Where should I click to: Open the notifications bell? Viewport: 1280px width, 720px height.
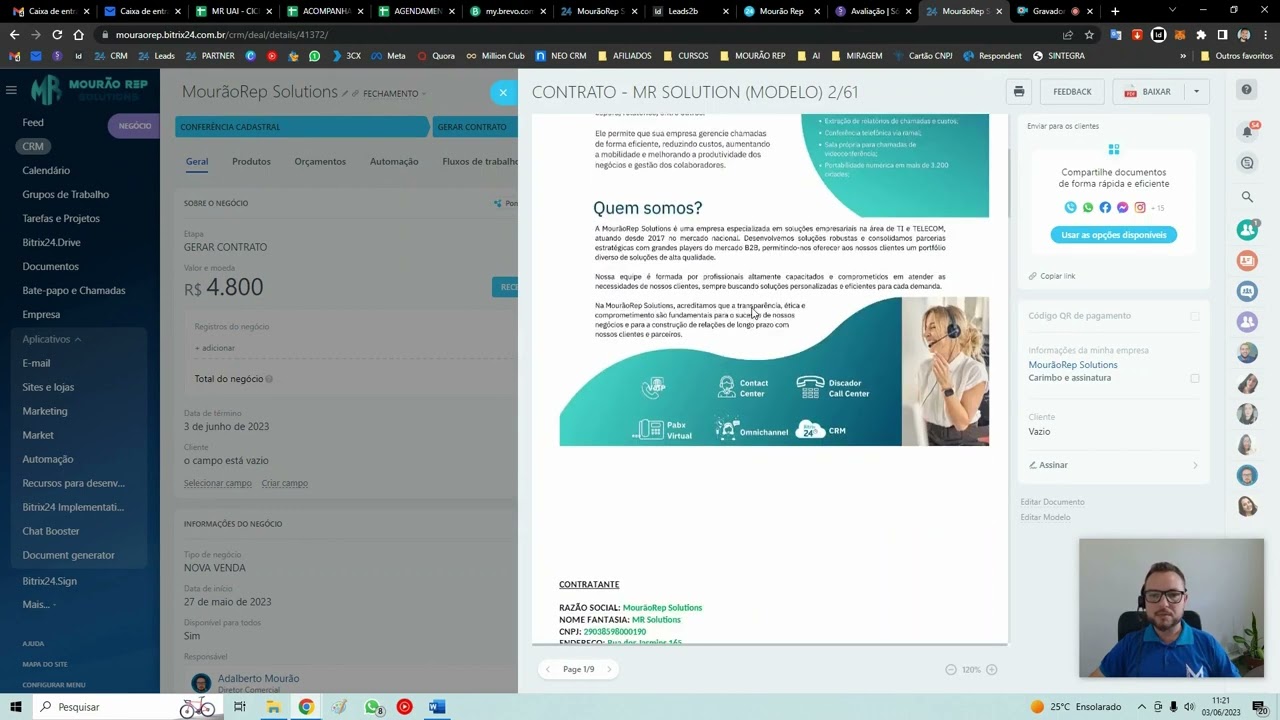coord(1247,131)
